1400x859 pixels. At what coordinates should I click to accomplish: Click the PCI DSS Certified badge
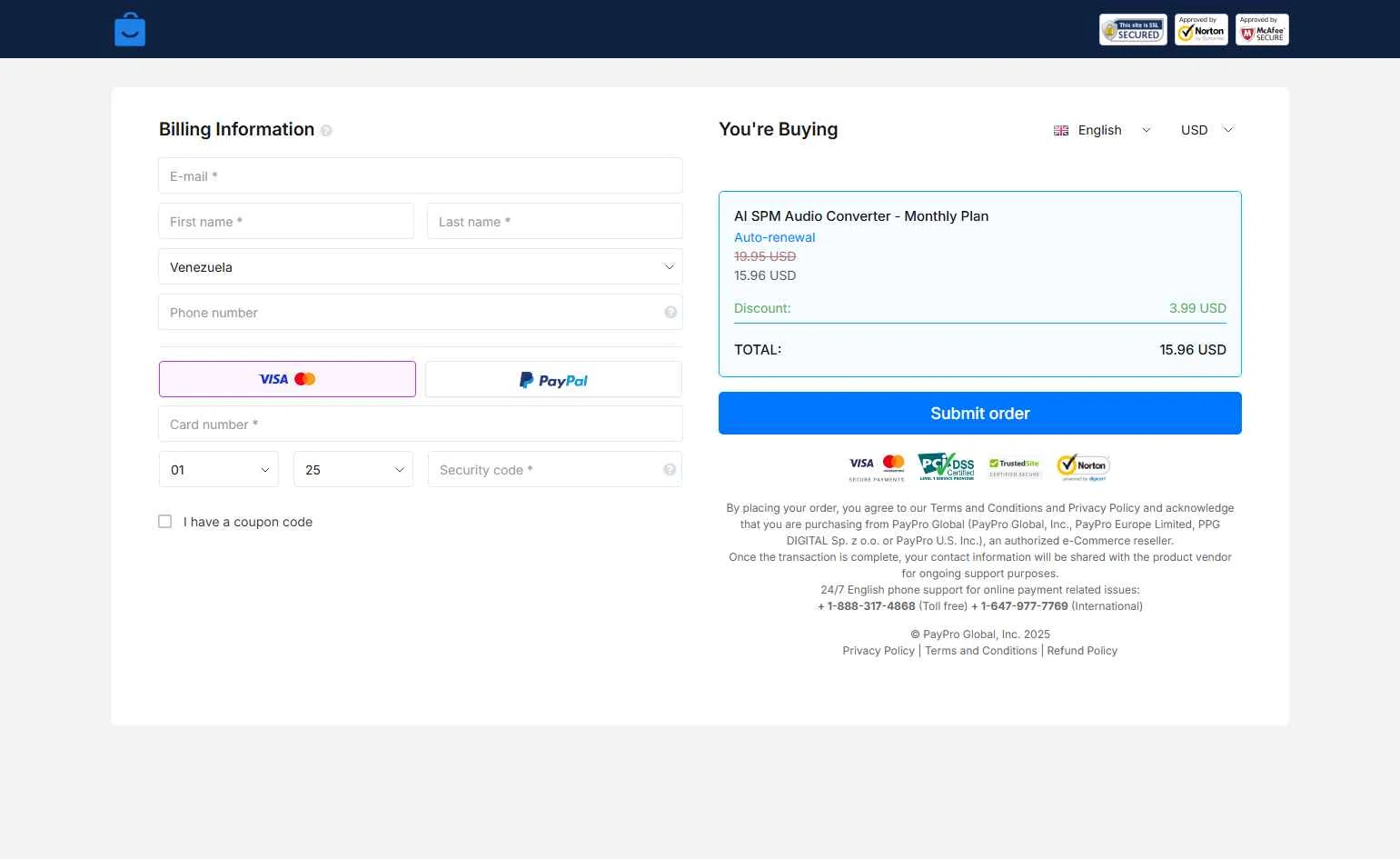pyautogui.click(x=946, y=466)
